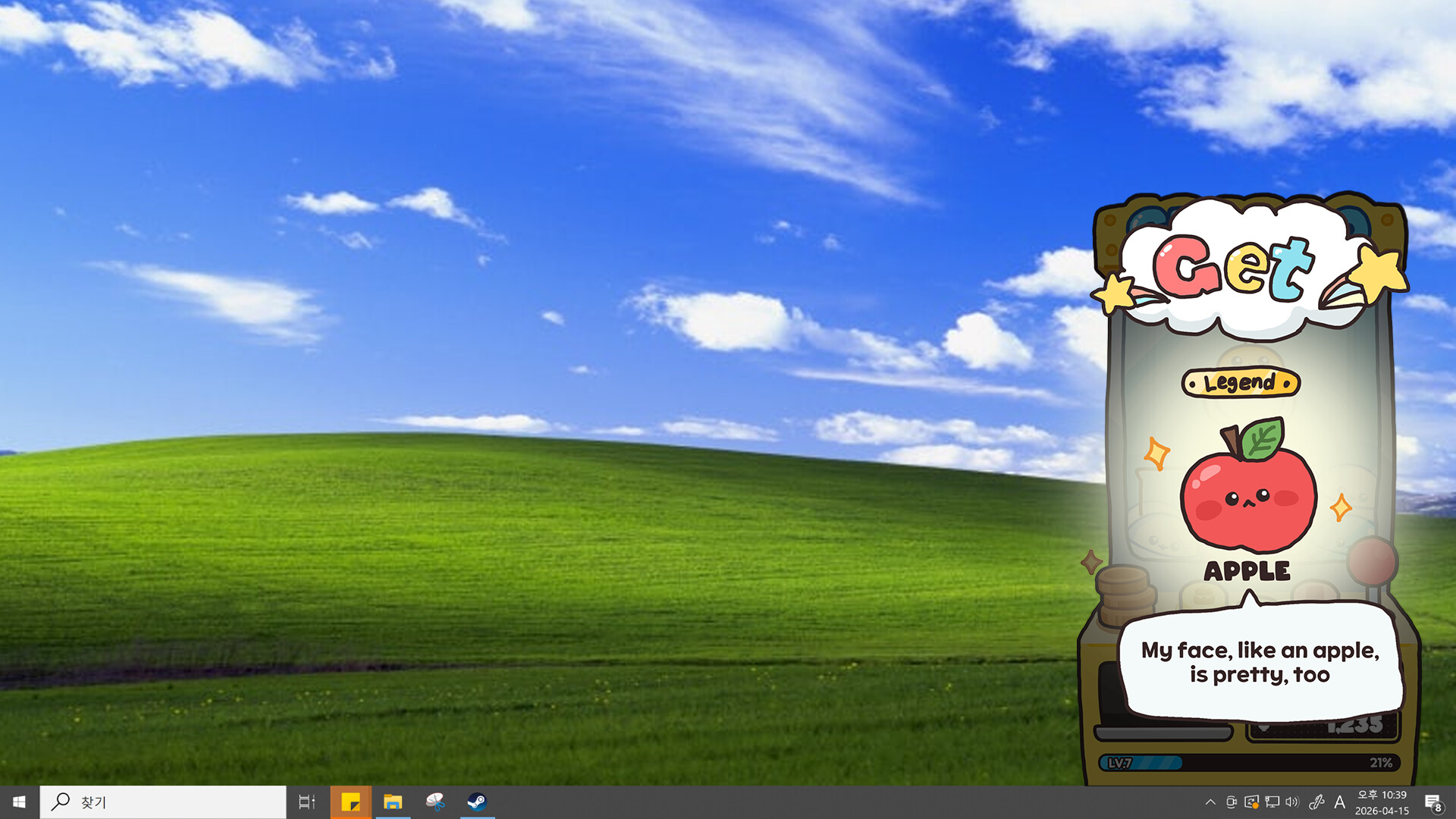Click the running game icon beside Steam
The image size is (1456, 819).
(x=435, y=802)
